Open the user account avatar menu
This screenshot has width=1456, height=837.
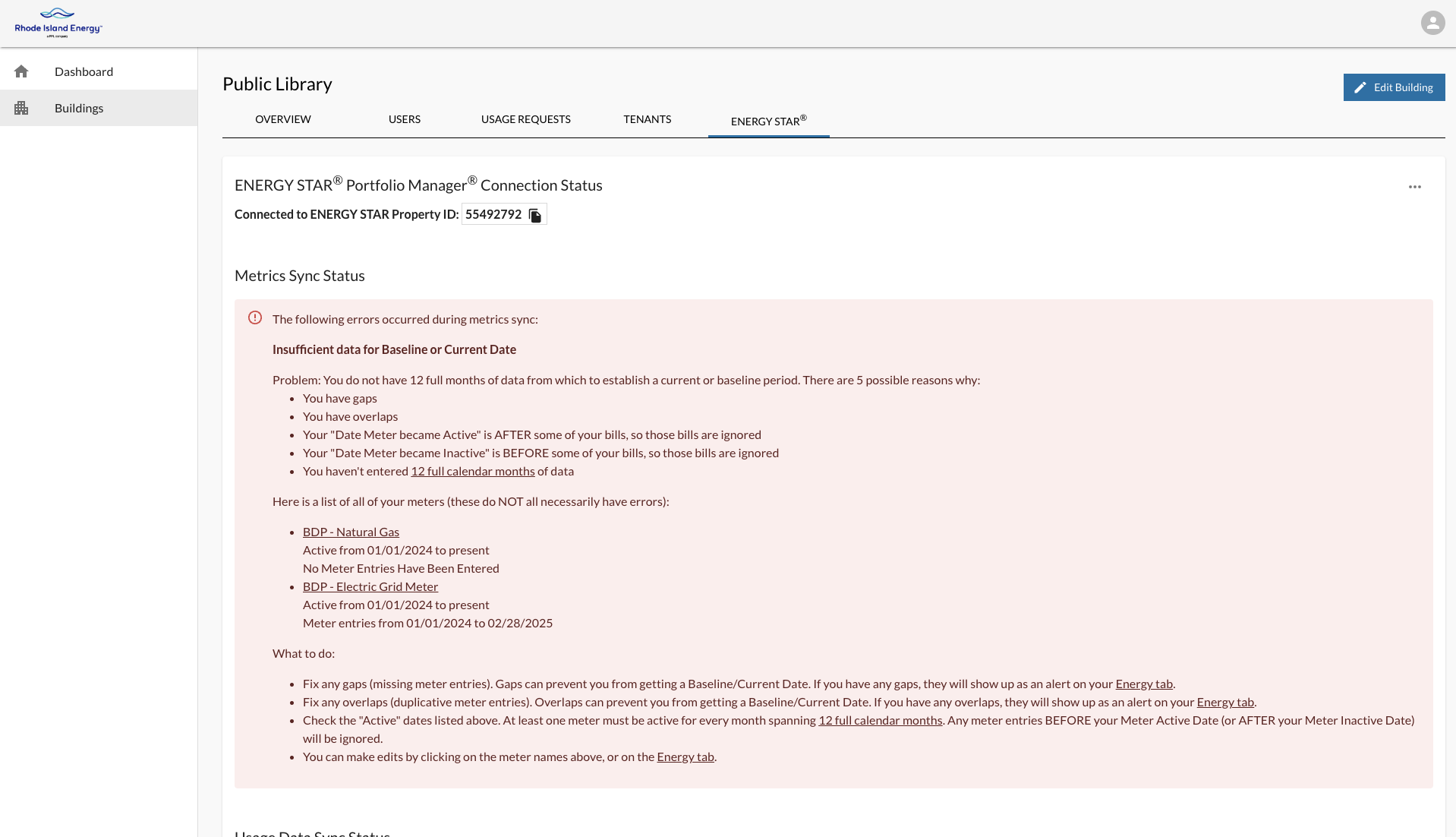point(1432,23)
